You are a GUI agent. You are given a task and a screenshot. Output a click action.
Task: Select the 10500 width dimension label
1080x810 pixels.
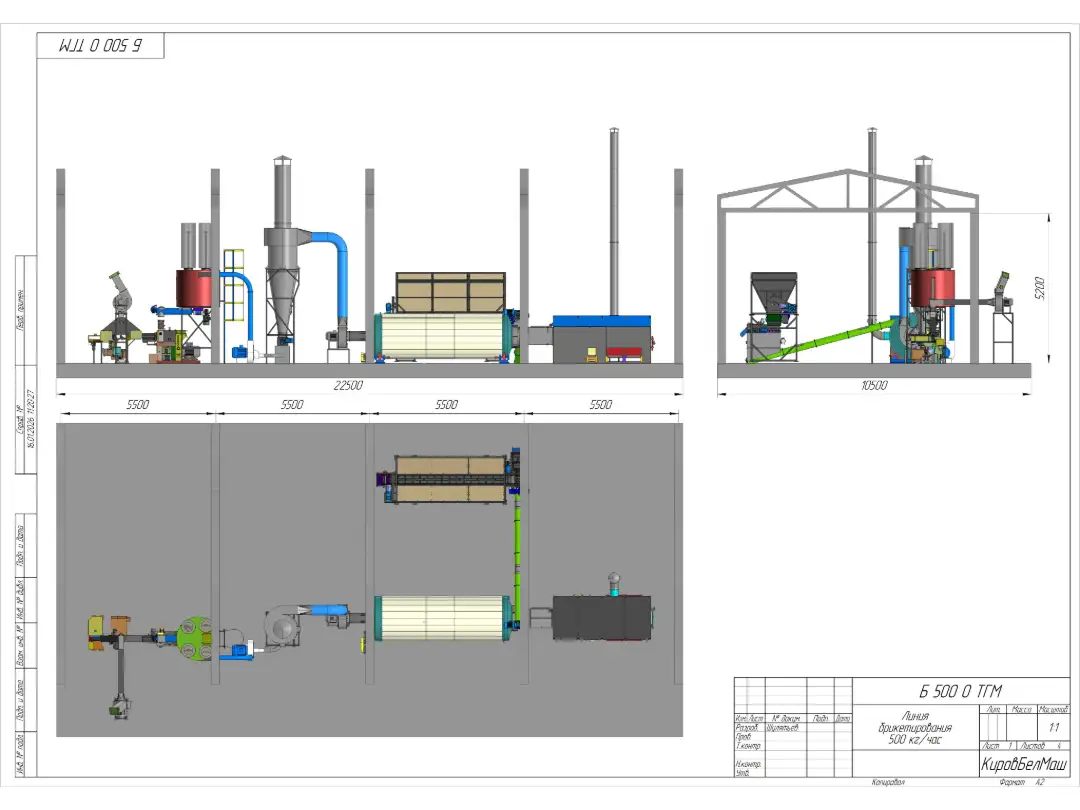tap(874, 386)
